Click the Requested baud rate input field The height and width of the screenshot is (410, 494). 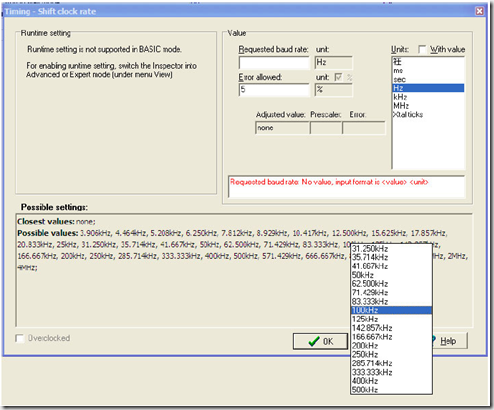tap(274, 63)
